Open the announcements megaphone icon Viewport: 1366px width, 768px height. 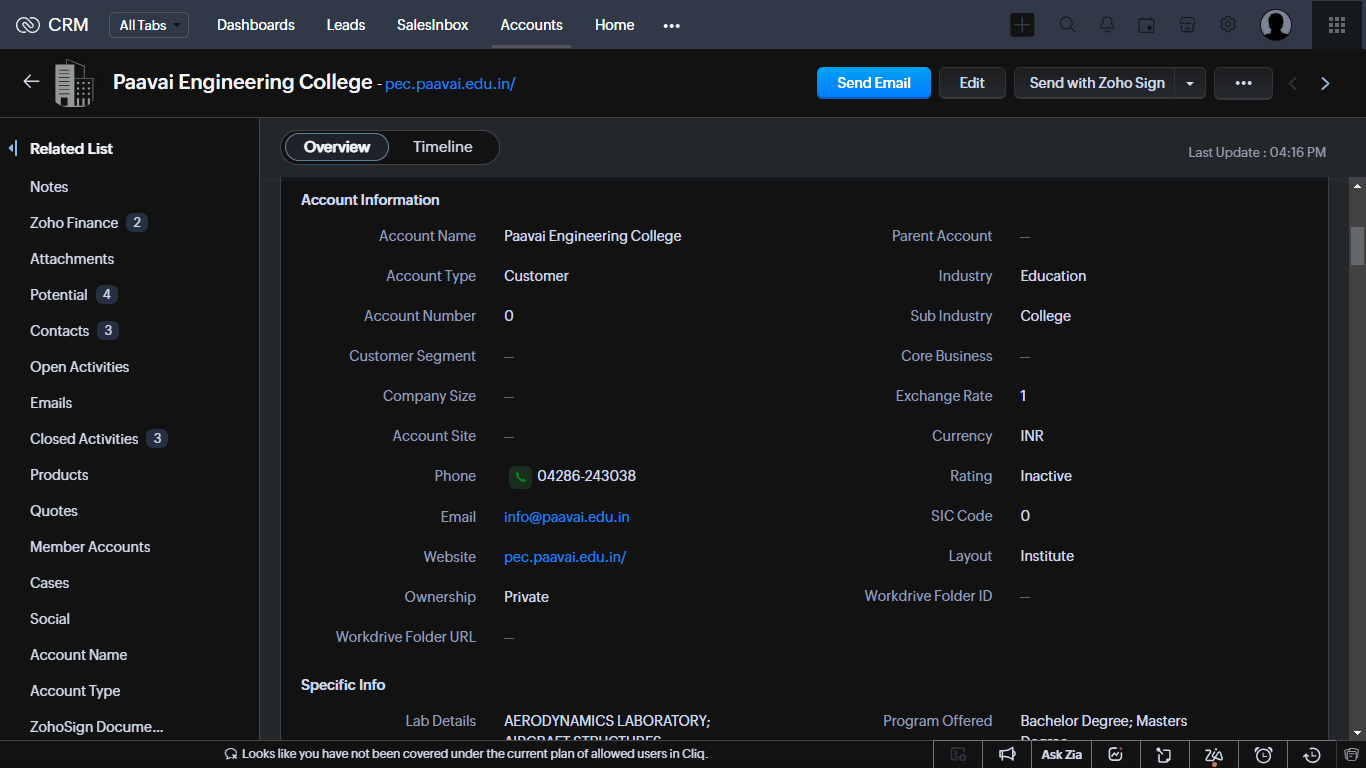tap(1007, 755)
